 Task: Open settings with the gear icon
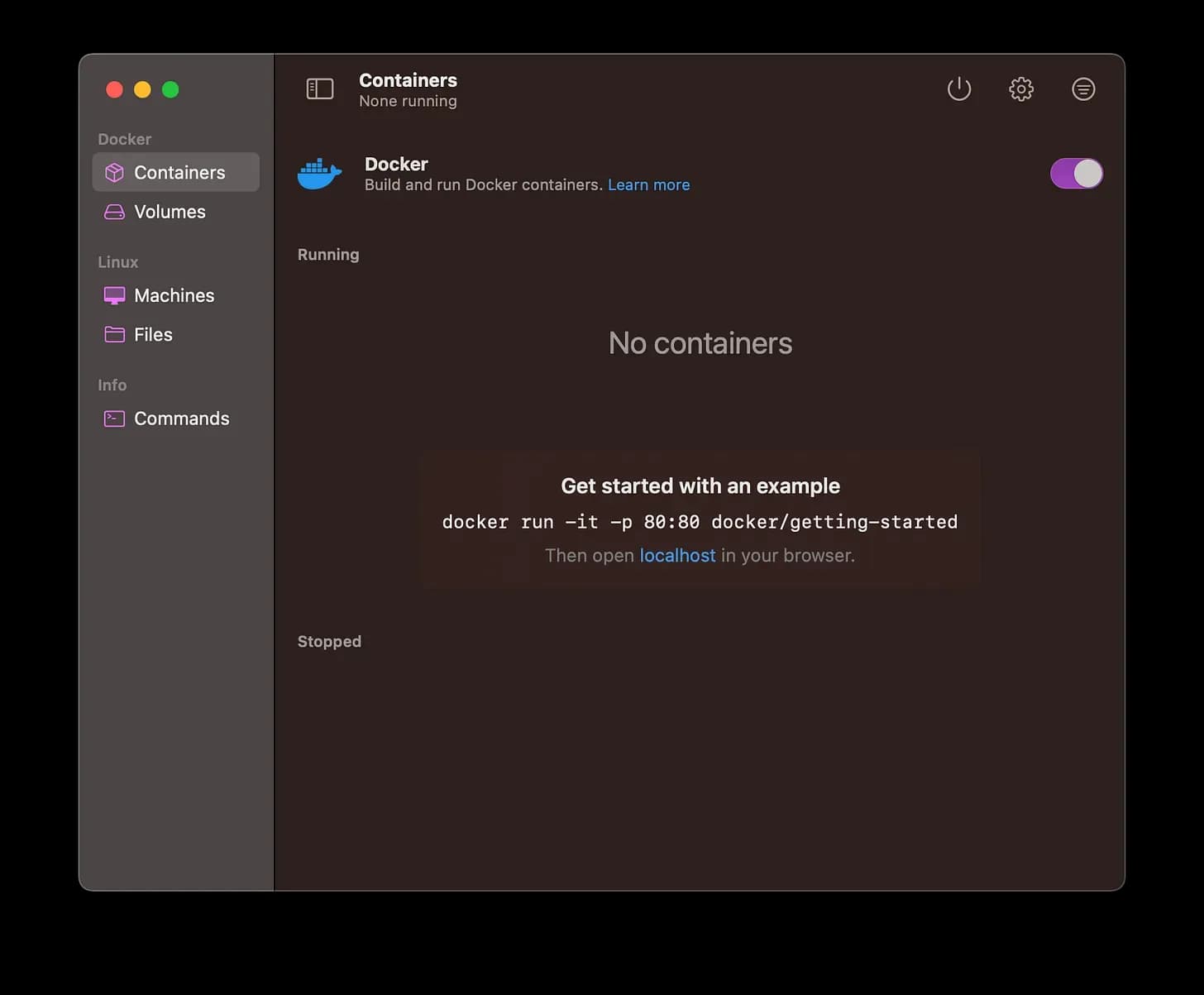1021,88
